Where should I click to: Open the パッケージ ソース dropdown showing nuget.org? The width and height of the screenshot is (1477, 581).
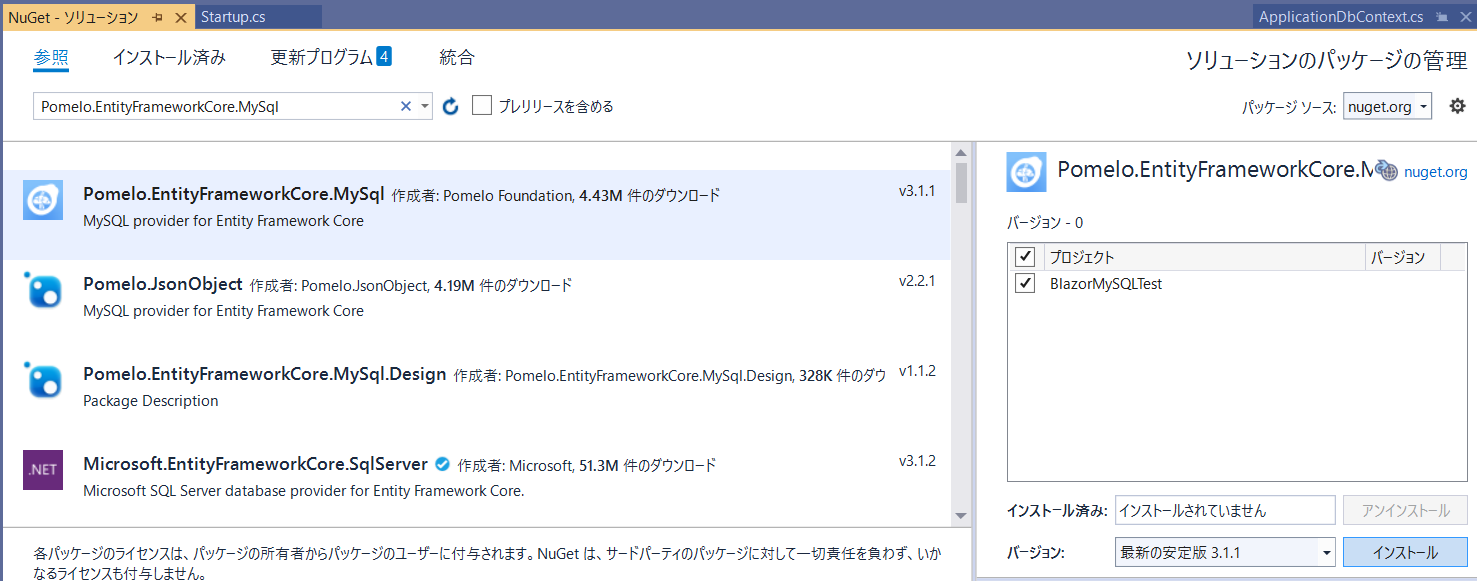point(1387,105)
